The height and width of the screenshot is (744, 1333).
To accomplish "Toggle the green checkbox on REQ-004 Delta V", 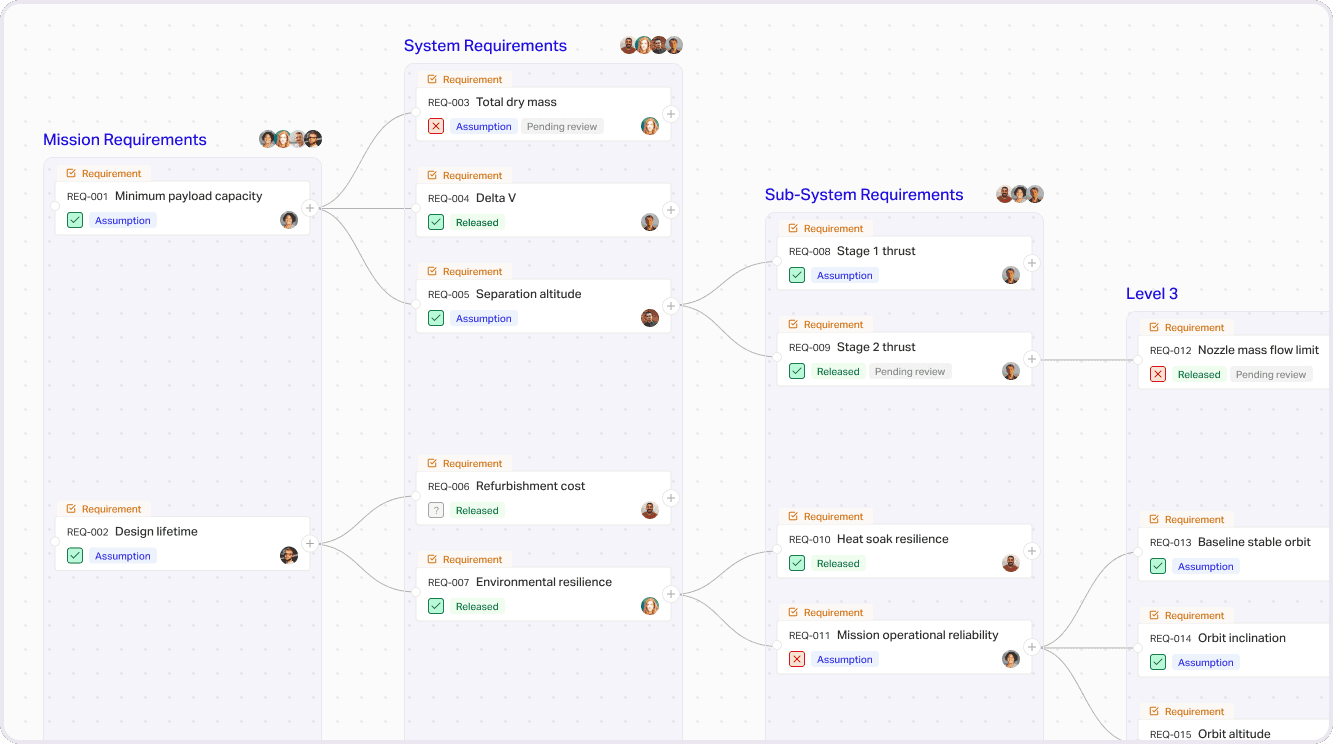I will 436,222.
